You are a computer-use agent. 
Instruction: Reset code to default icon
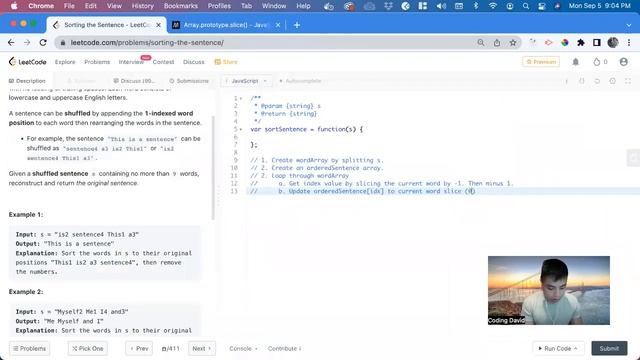(597, 81)
